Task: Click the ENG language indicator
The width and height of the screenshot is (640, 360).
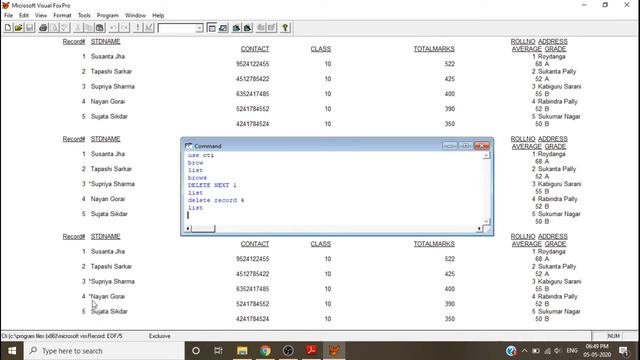Action: click(x=572, y=351)
